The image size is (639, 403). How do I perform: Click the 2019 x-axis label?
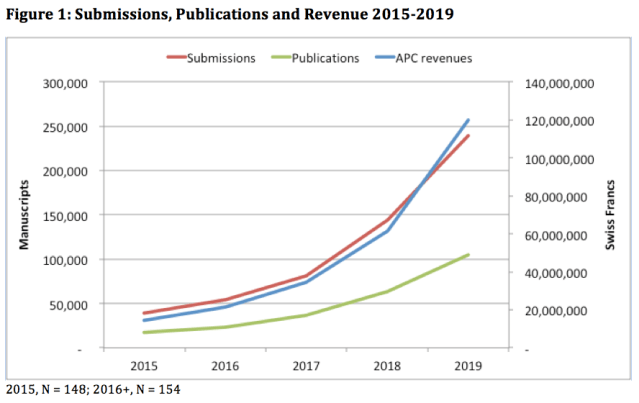(x=468, y=365)
